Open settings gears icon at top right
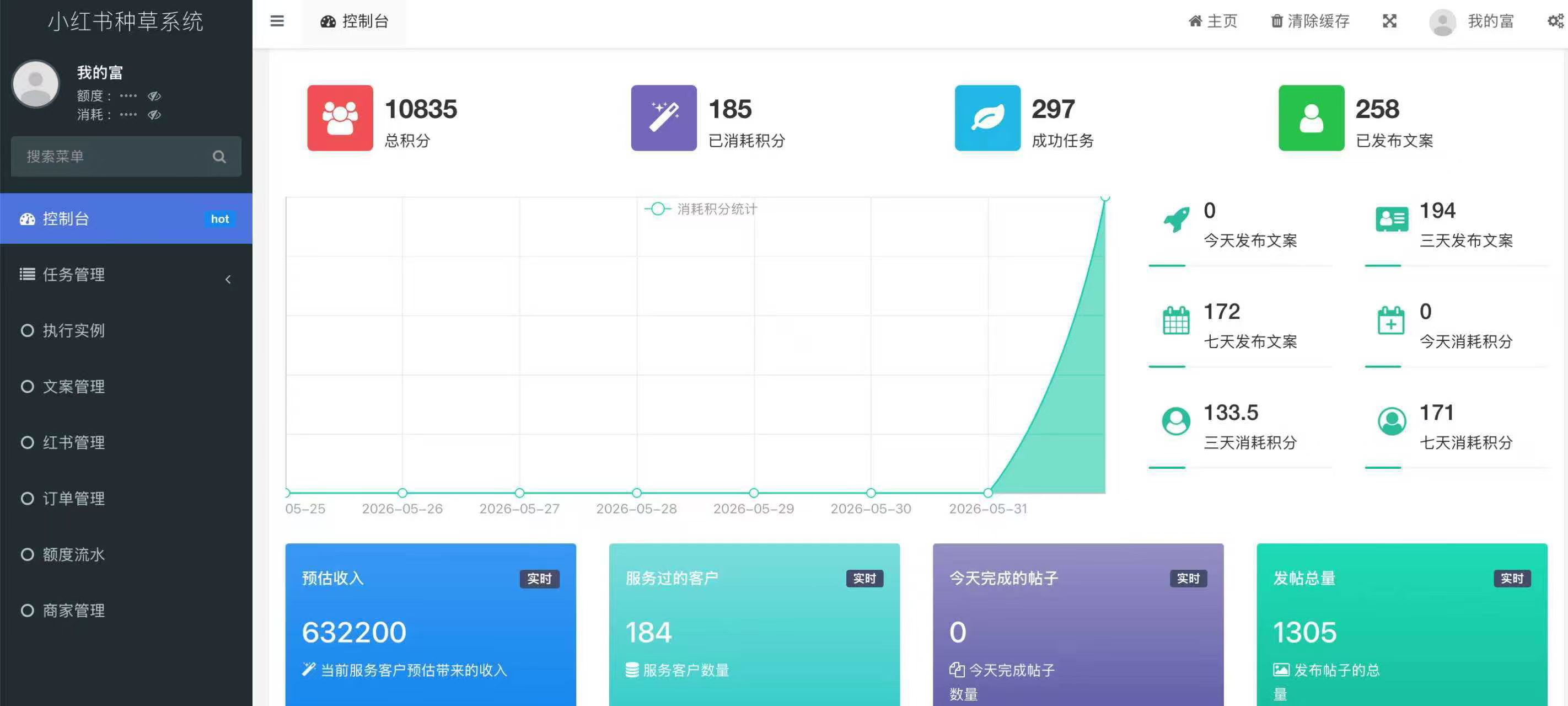The image size is (1568, 706). coord(1555,22)
